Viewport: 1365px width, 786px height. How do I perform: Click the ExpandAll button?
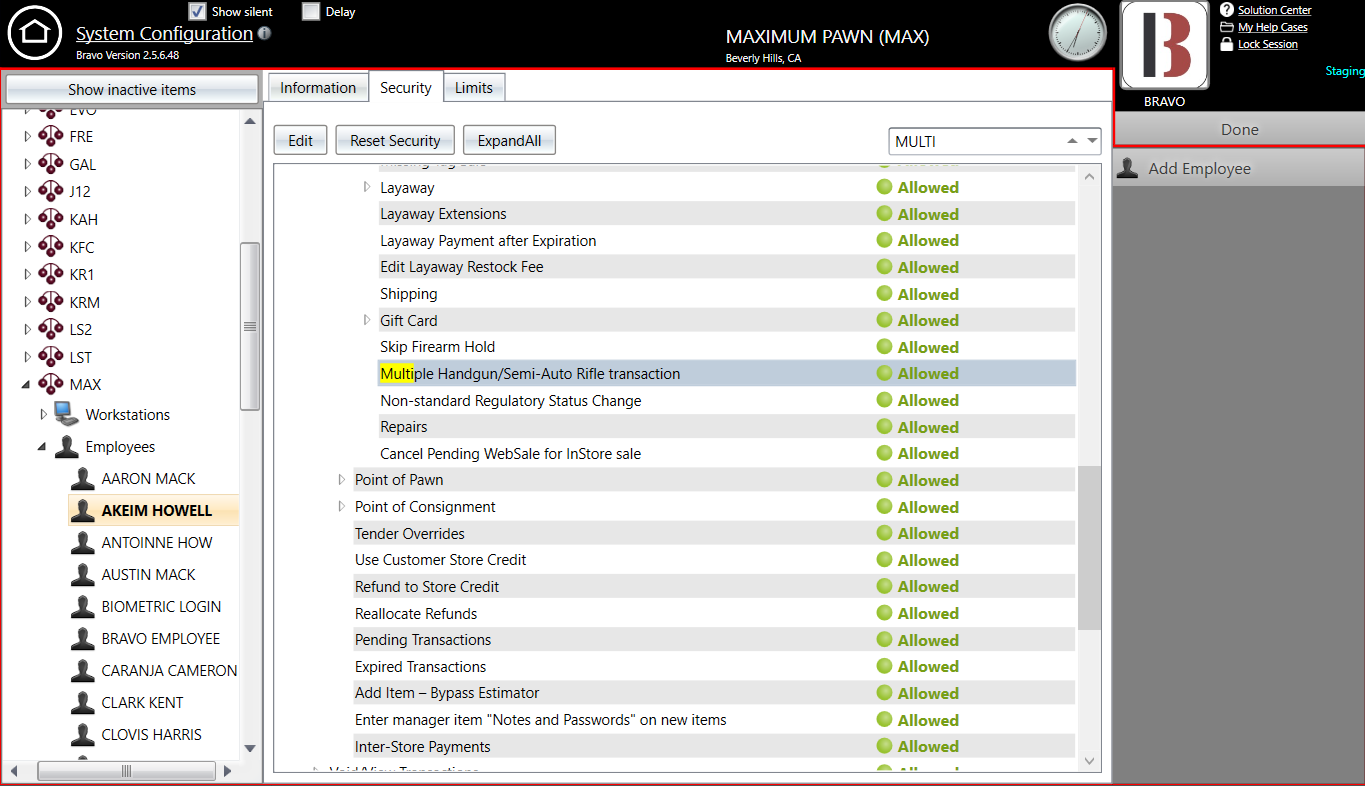click(x=510, y=141)
